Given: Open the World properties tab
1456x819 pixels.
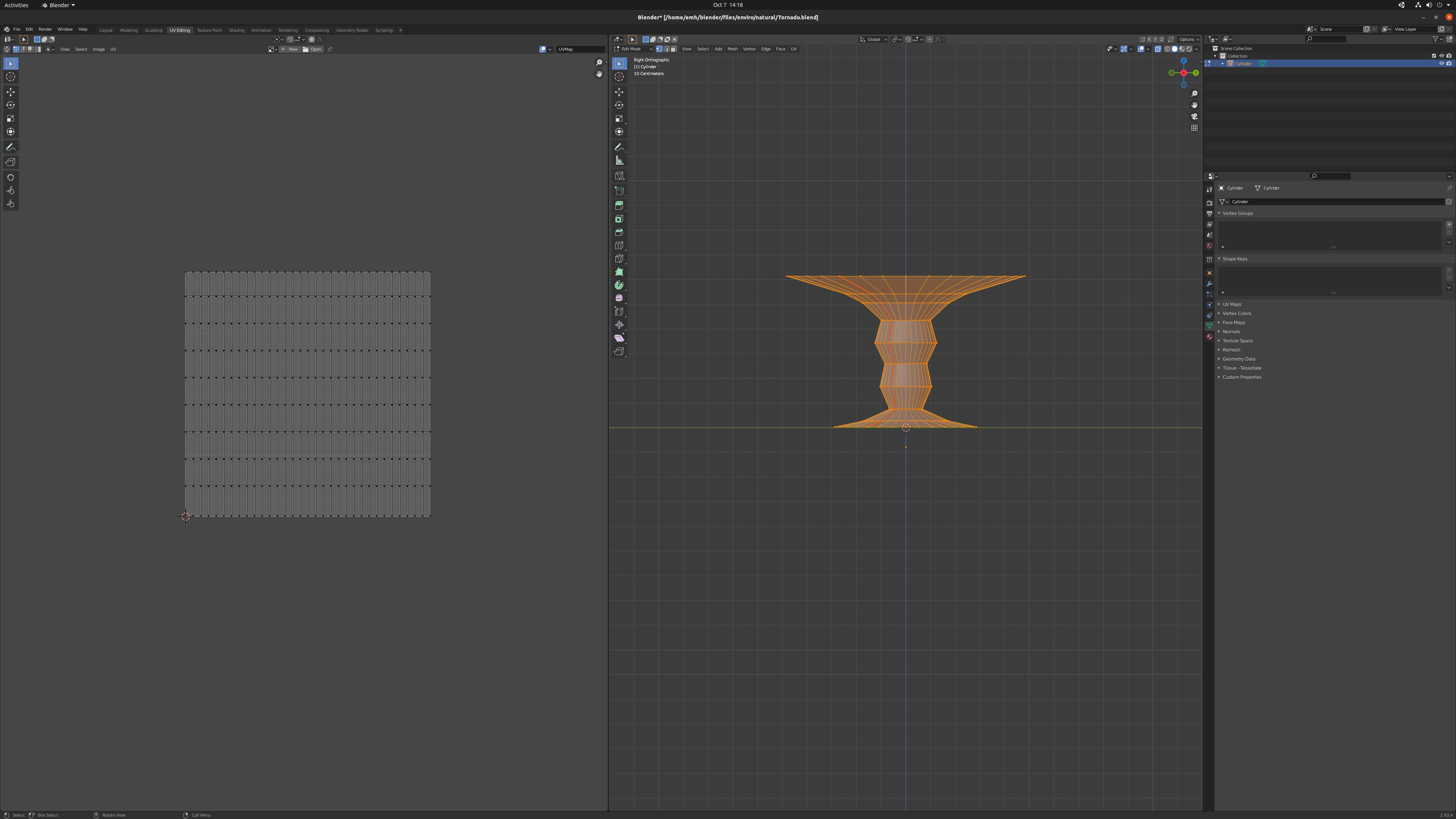Looking at the screenshot, I should pyautogui.click(x=1209, y=246).
